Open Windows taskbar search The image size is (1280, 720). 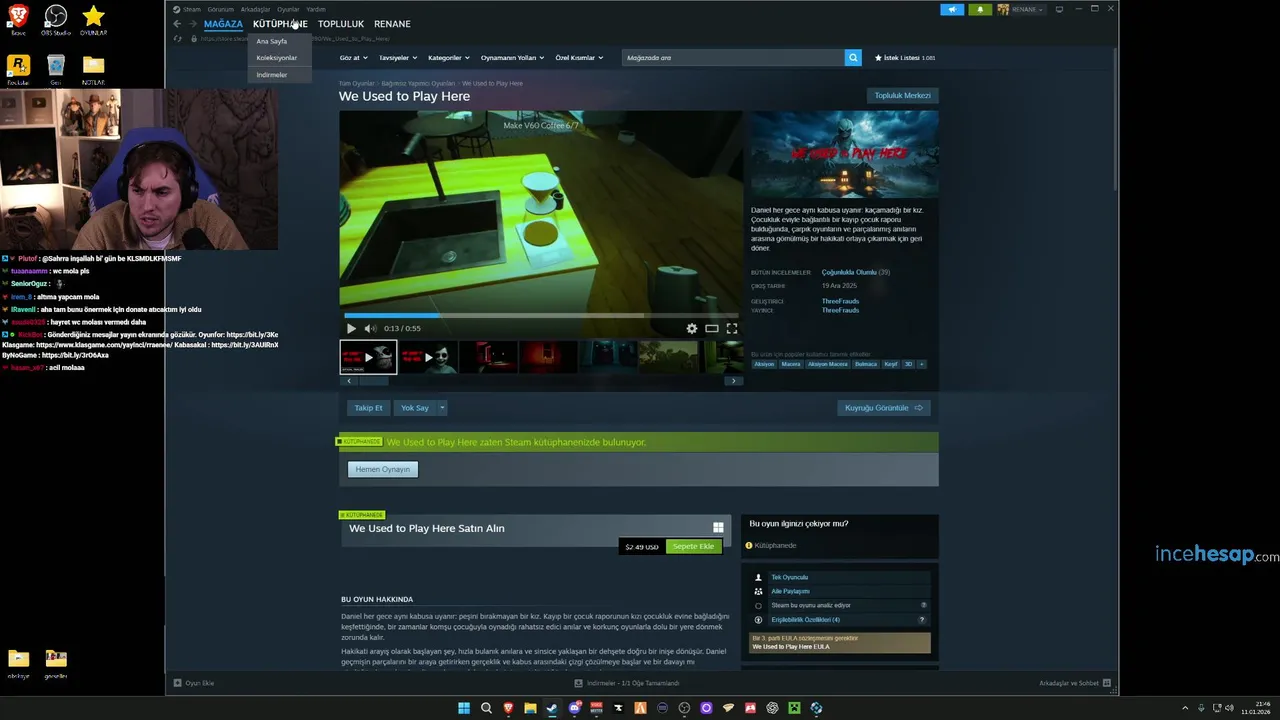pos(486,708)
